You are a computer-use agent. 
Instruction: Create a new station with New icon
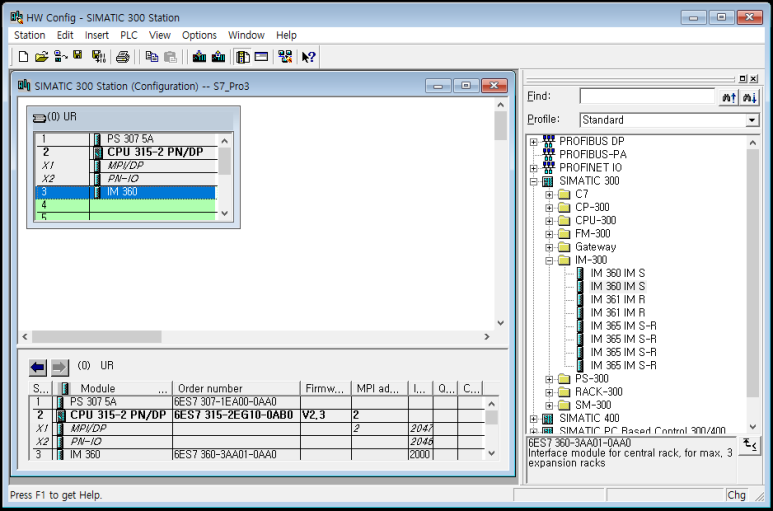pos(23,57)
